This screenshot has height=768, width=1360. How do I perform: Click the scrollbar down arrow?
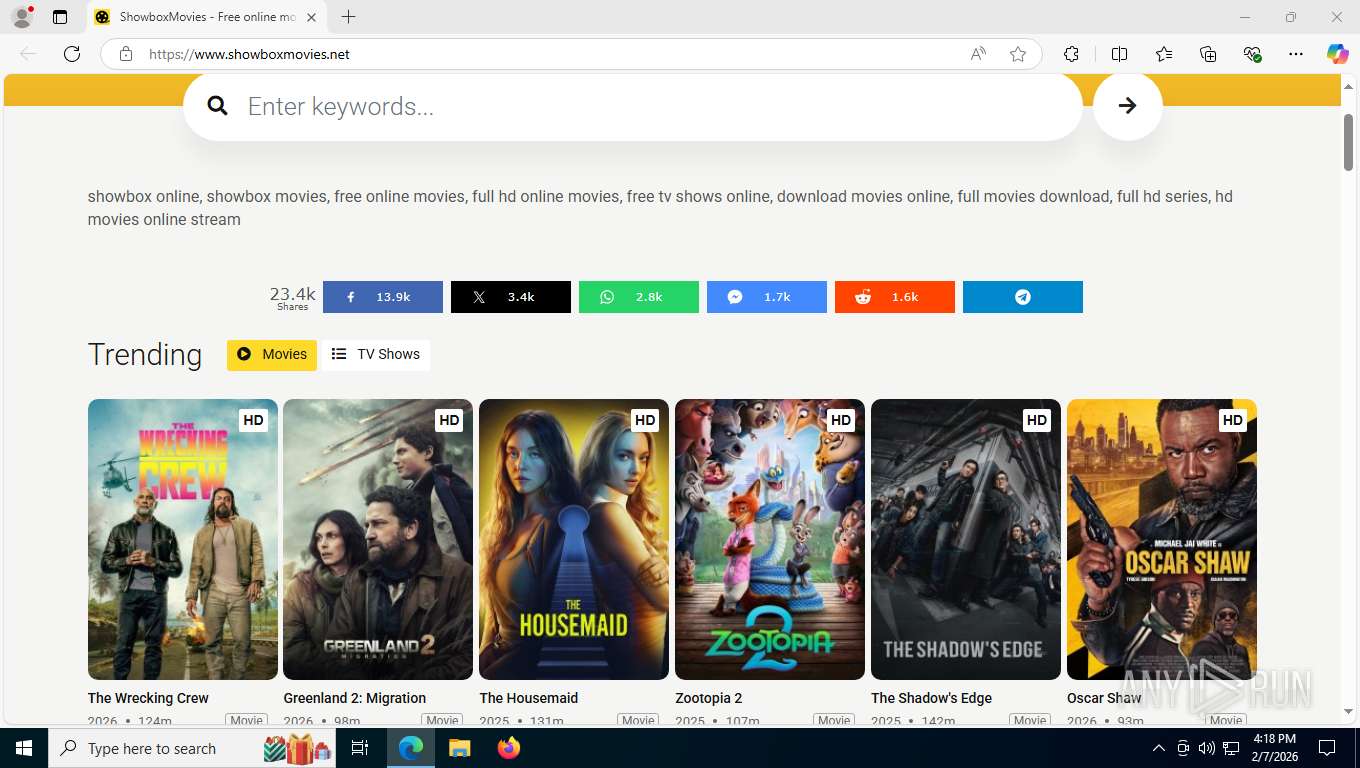click(1348, 711)
